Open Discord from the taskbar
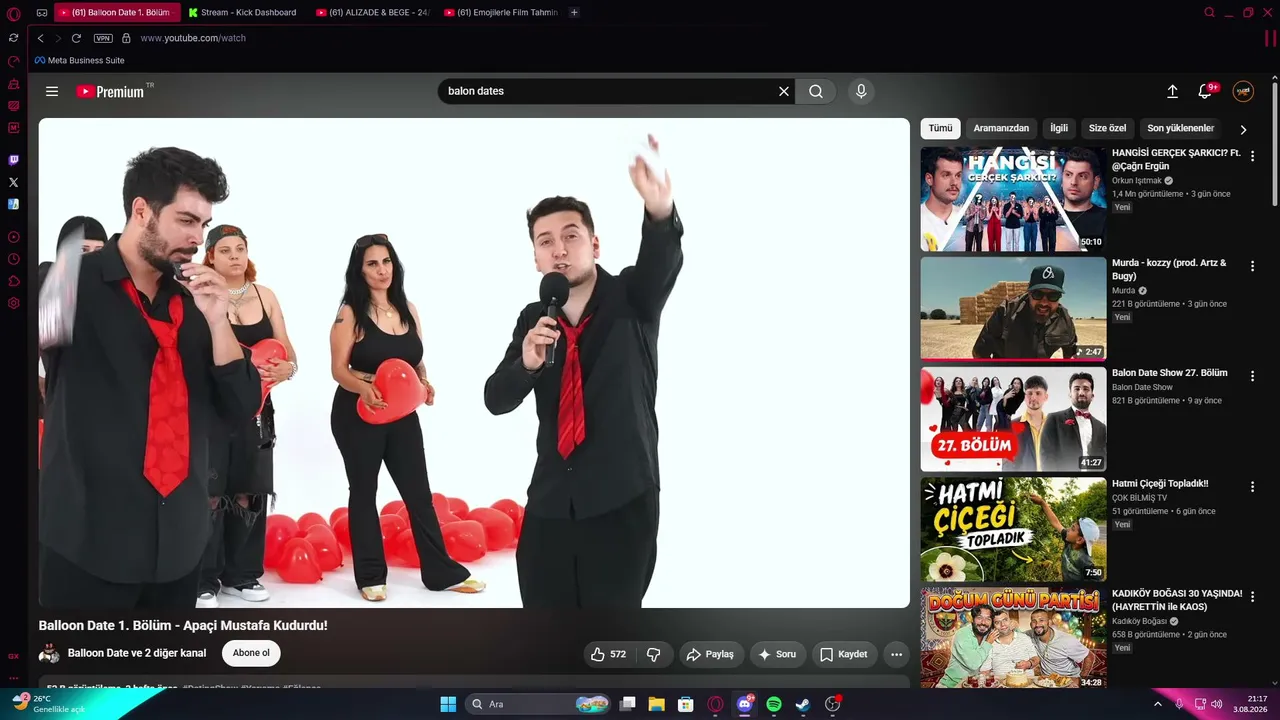Image resolution: width=1280 pixels, height=720 pixels. coord(745,704)
